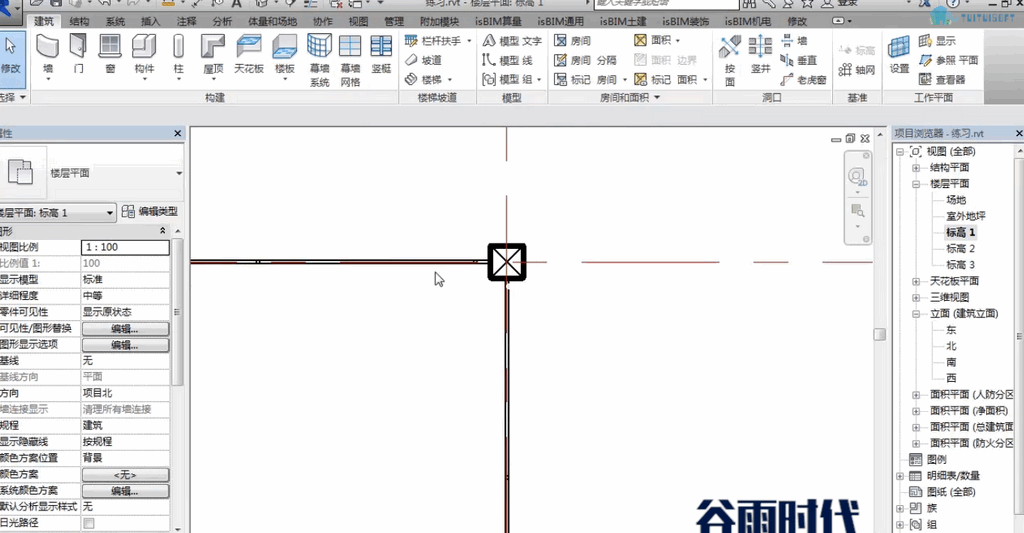Viewport: 1024px width, 533px height.
Task: Select the 墙 (Wall) tool
Action: pos(48,56)
